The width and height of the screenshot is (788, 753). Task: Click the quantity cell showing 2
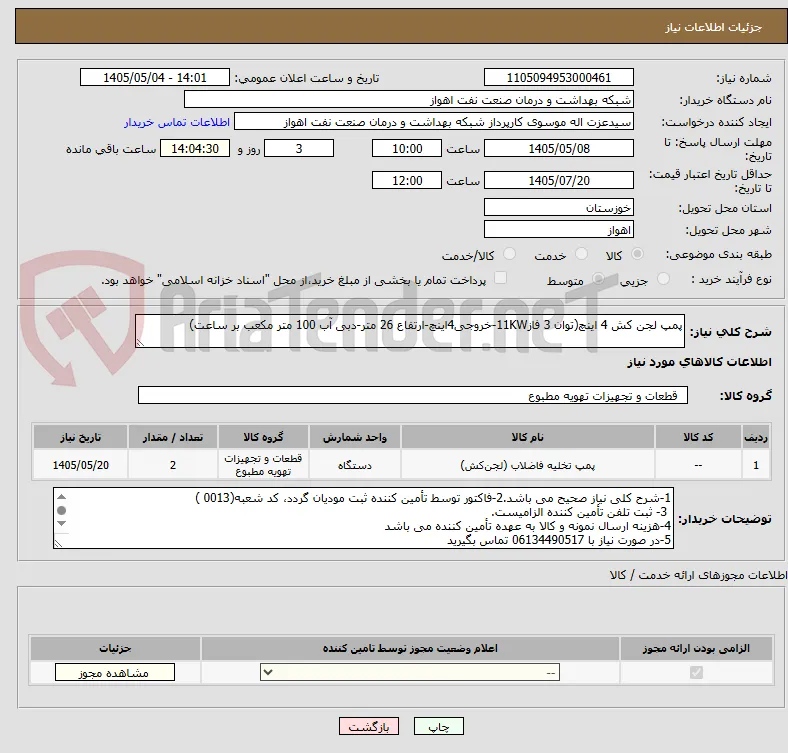(x=173, y=465)
